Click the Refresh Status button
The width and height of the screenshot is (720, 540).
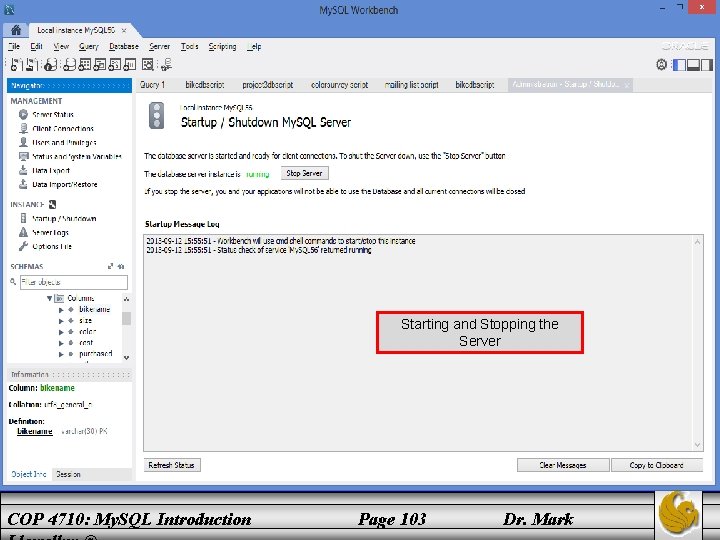click(172, 465)
